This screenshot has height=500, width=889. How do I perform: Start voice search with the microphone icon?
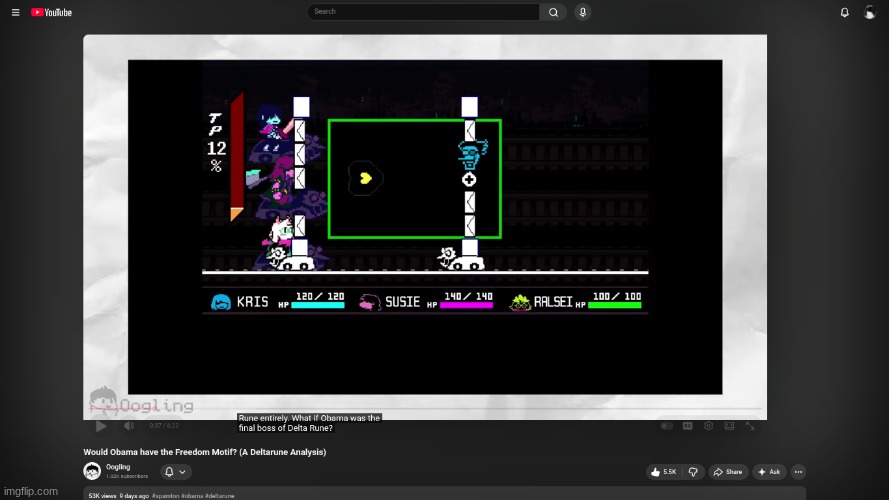pos(582,12)
